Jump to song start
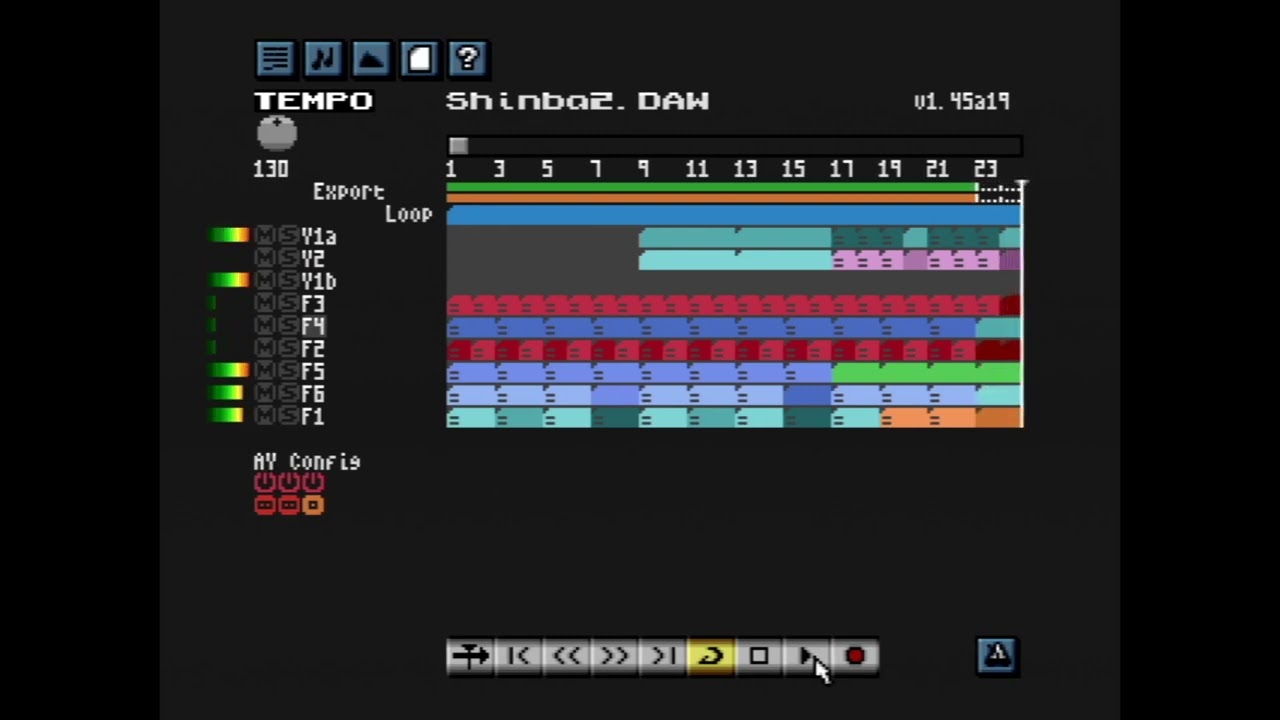 click(518, 656)
